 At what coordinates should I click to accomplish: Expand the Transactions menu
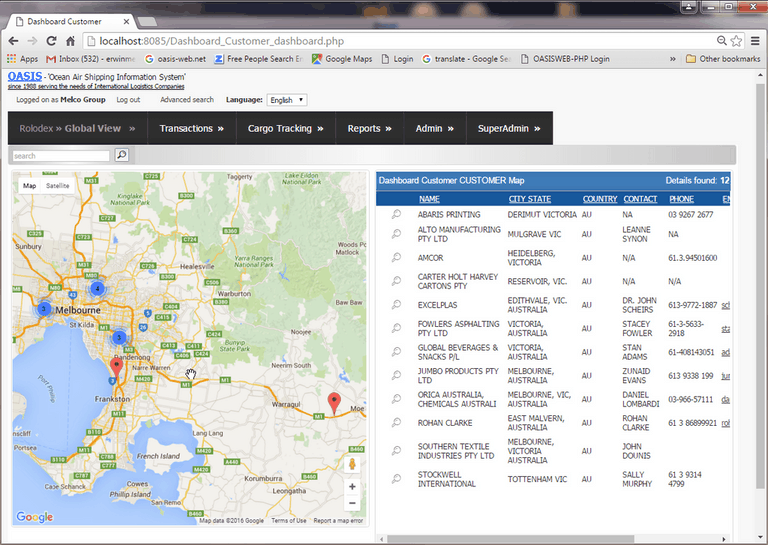[x=192, y=128]
